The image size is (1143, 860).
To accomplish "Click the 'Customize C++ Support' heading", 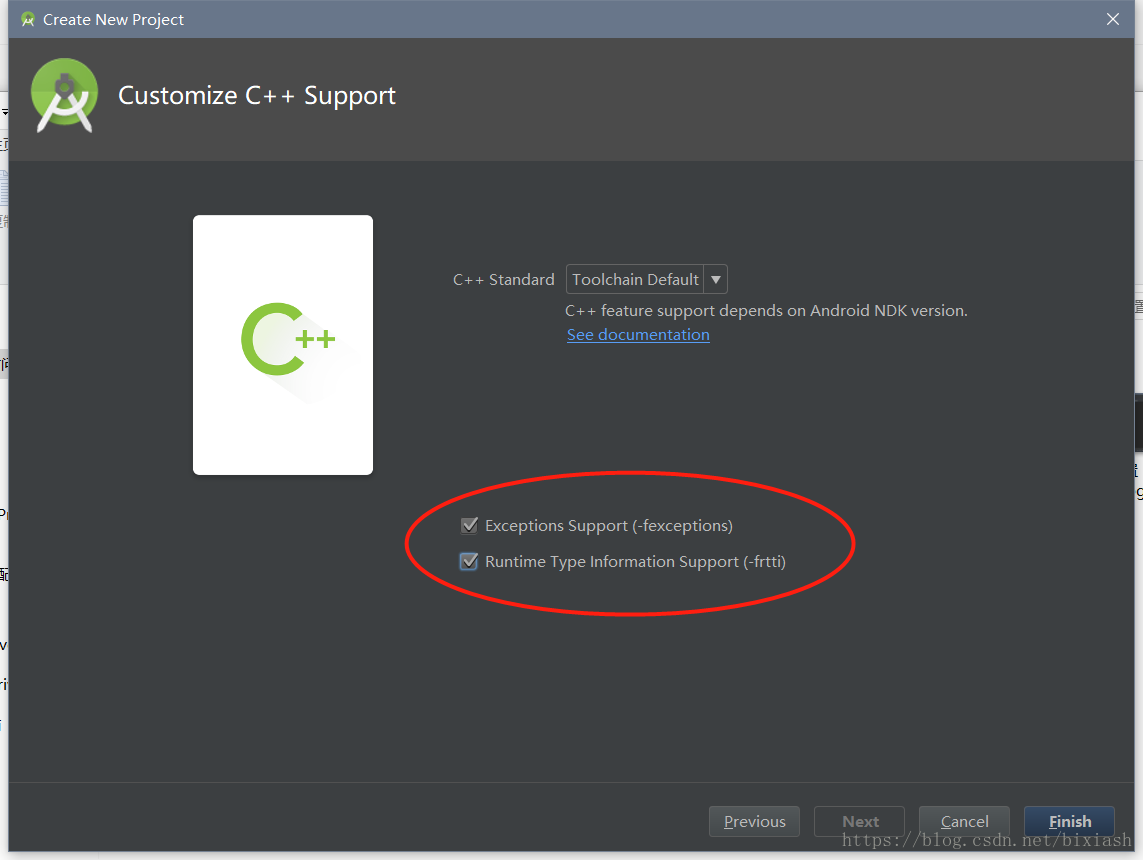I will [x=257, y=95].
